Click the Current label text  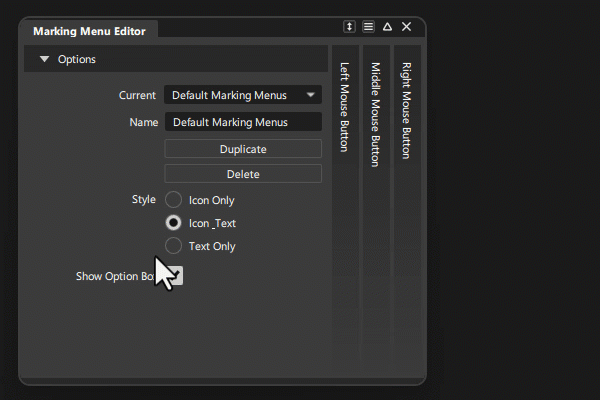[x=137, y=95]
